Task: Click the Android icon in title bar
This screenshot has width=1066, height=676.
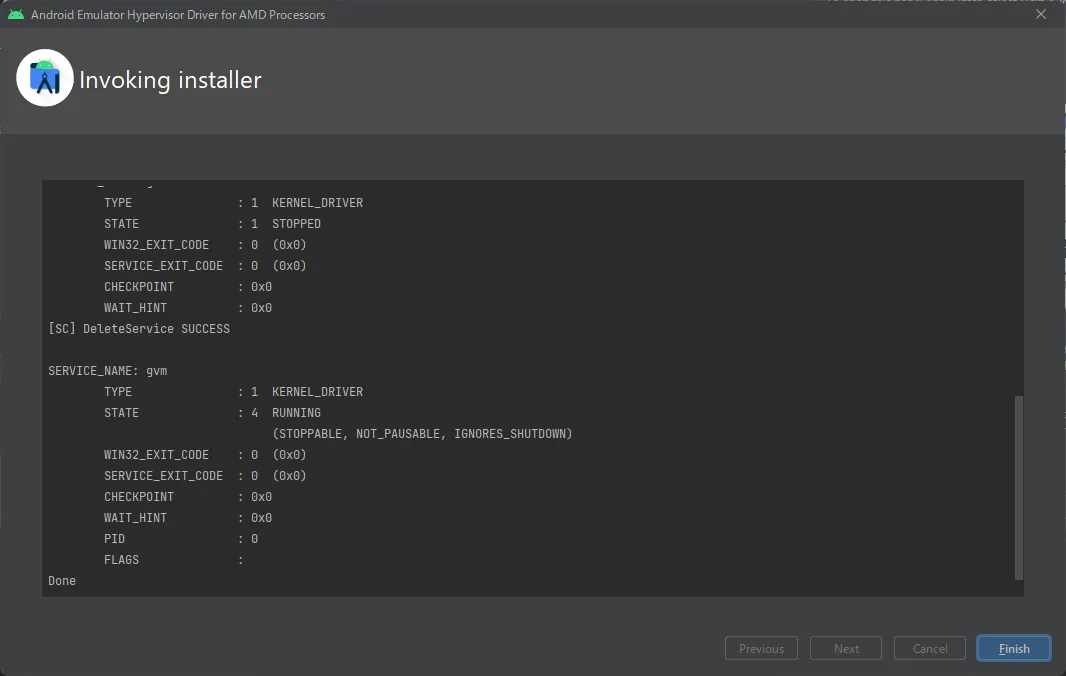Action: coord(16,15)
